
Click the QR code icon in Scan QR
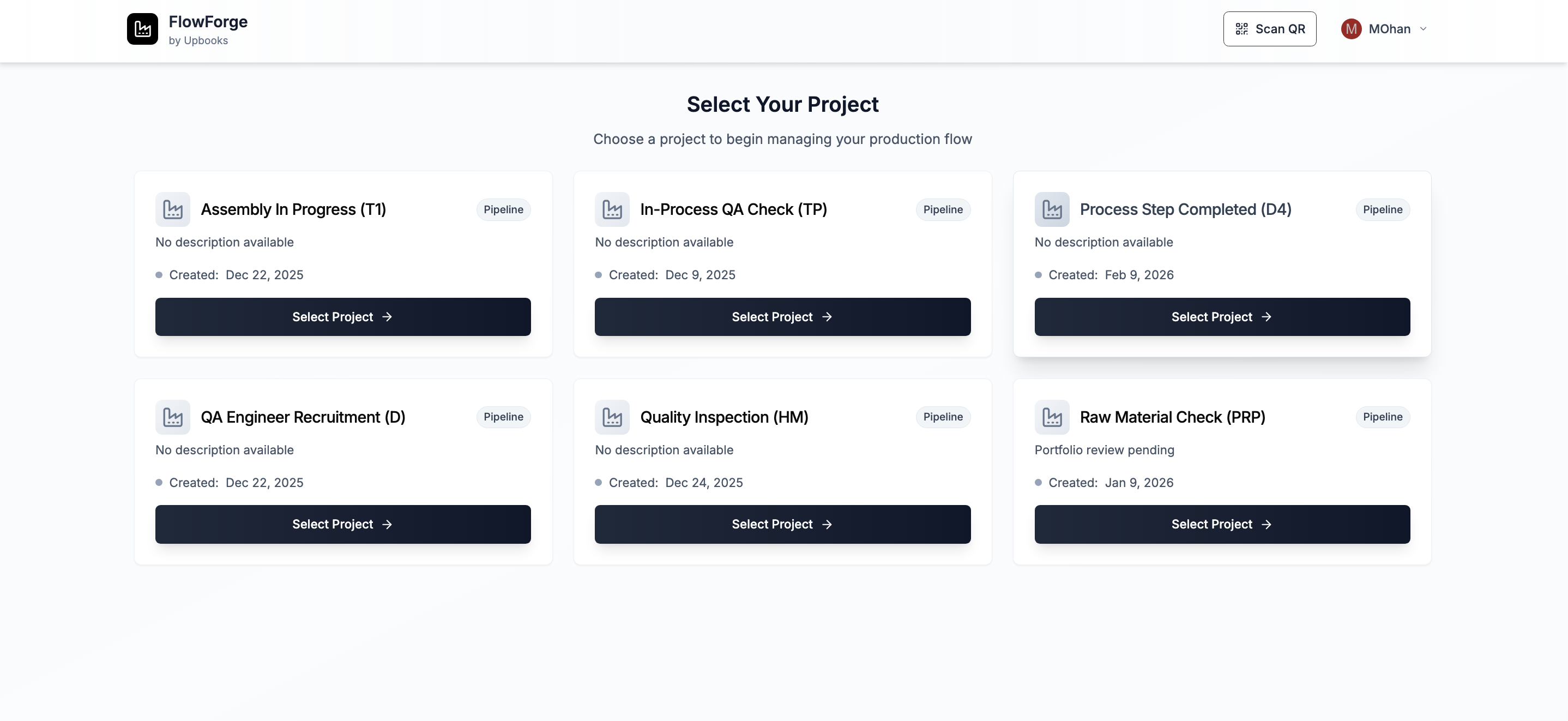[x=1243, y=28]
